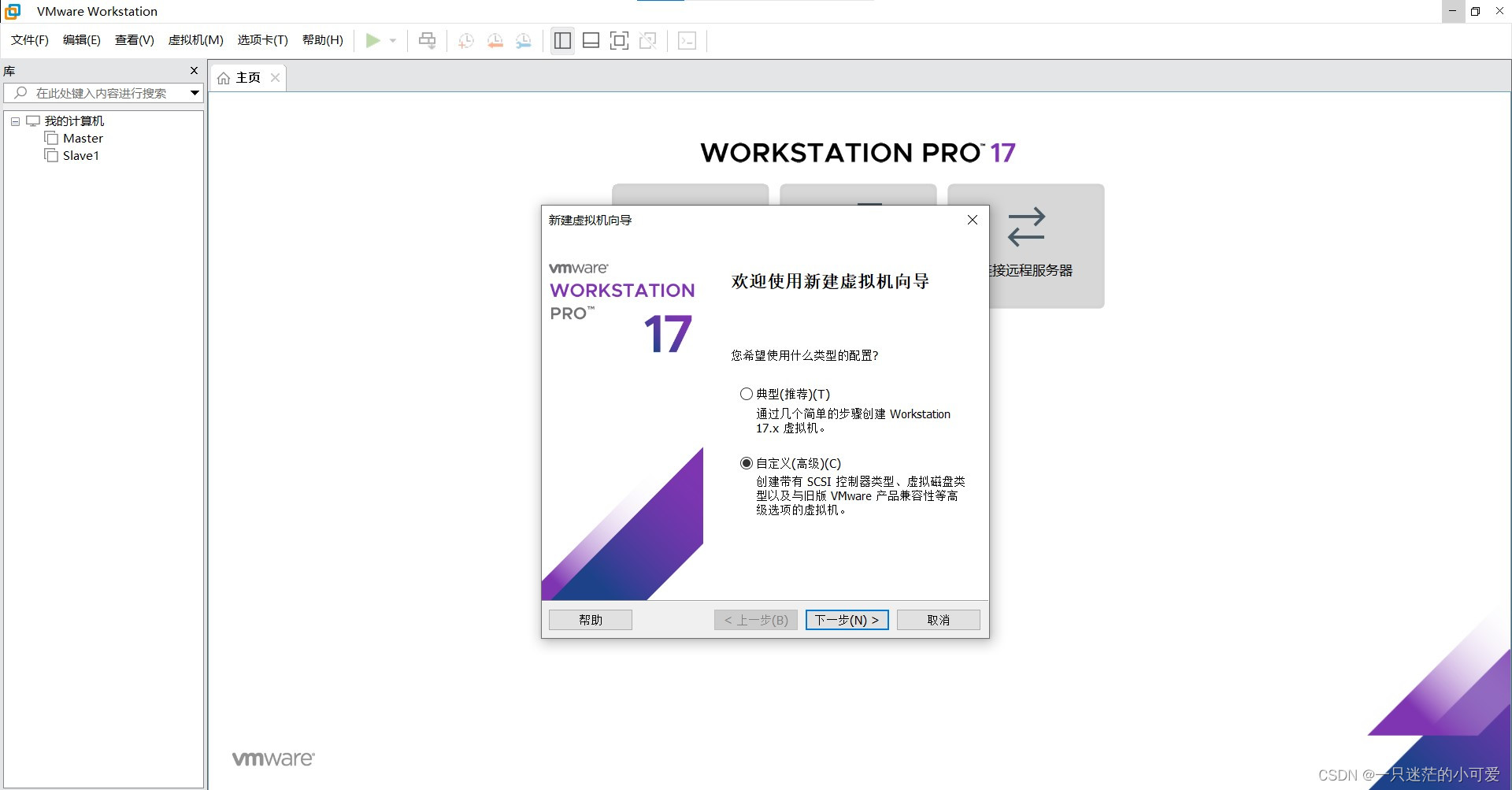Close the library panel with X
The height and width of the screenshot is (790, 1512).
click(195, 71)
